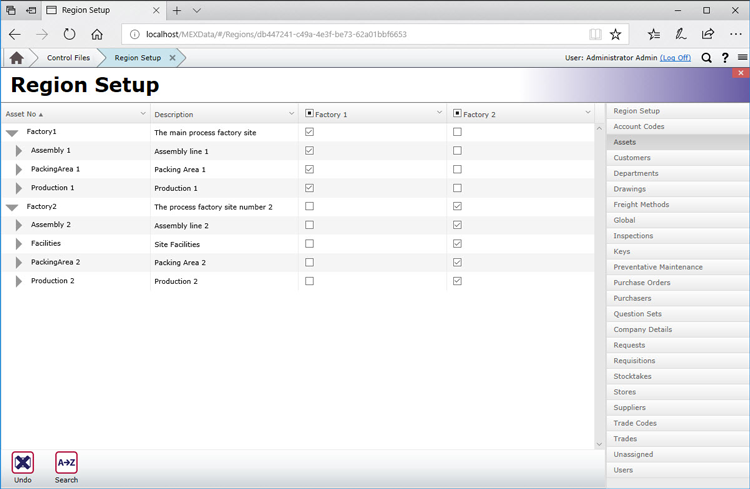Refresh the page in the browser

pos(69,34)
